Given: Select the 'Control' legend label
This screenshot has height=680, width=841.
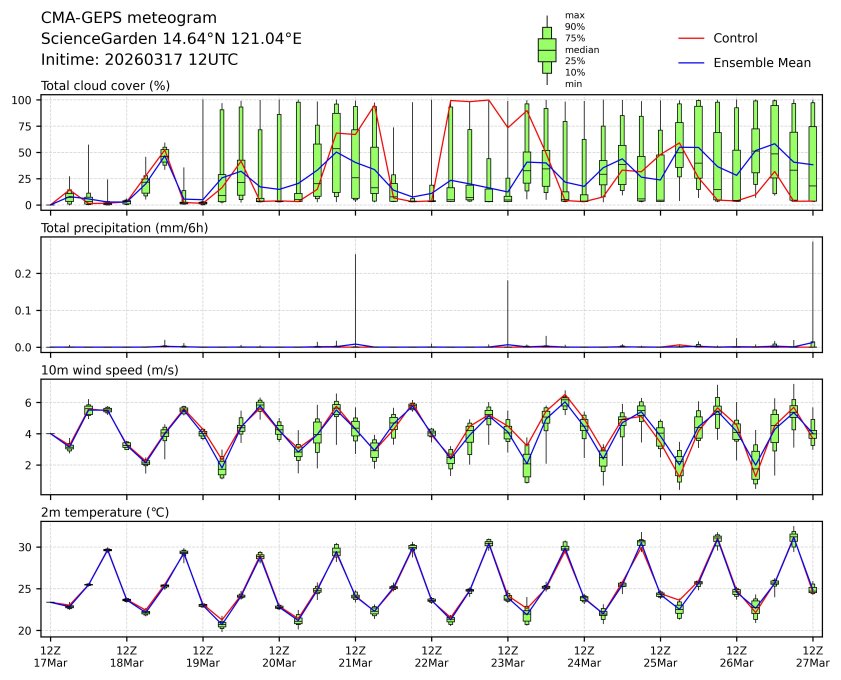Looking at the screenshot, I should (x=735, y=38).
